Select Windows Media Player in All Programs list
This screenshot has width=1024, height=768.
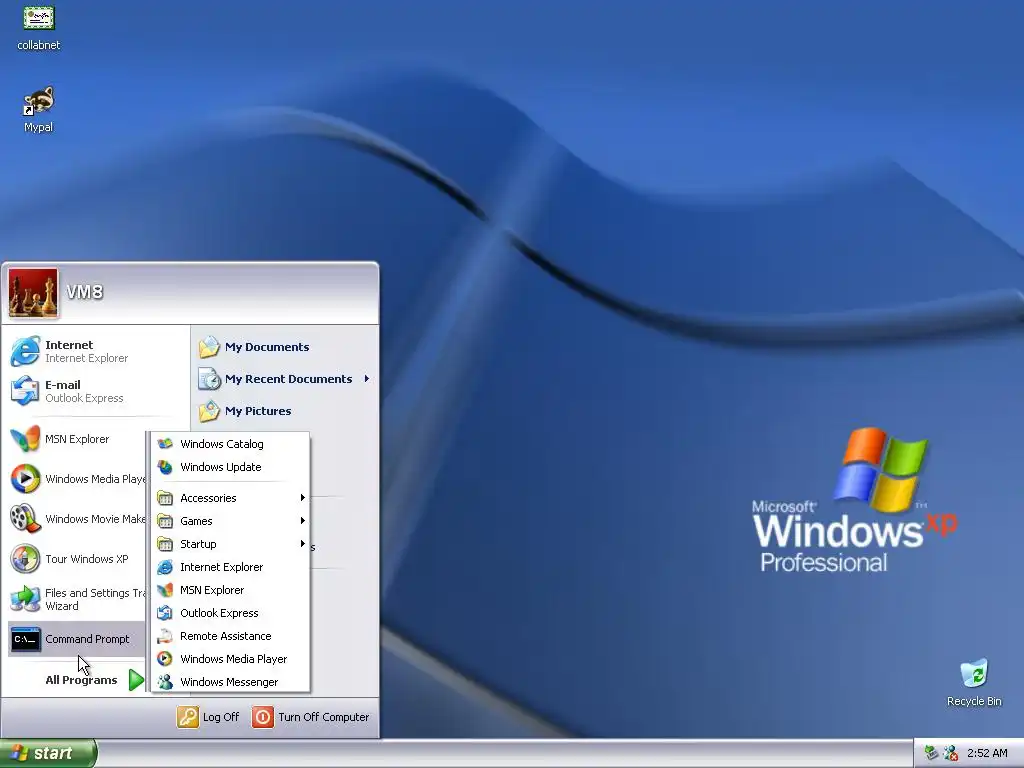231,658
